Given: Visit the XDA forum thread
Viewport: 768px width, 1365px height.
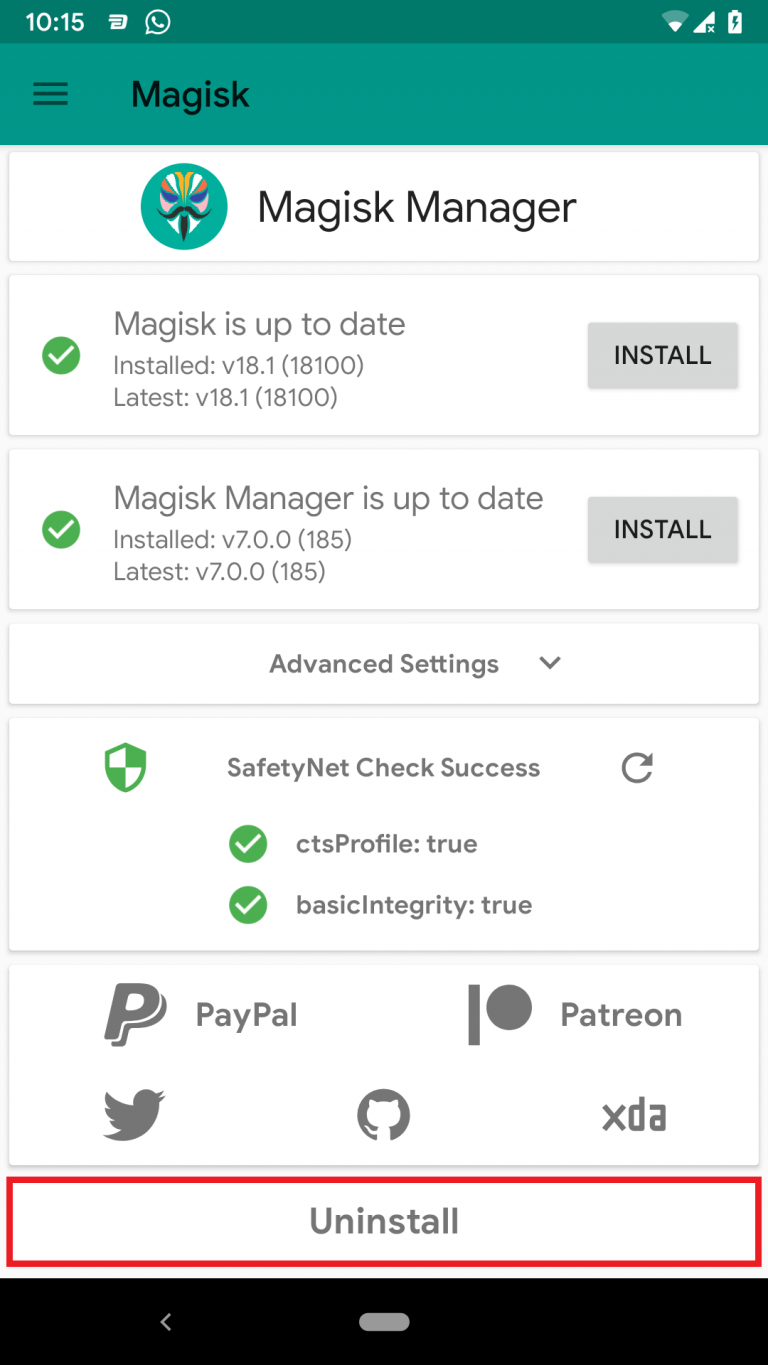Looking at the screenshot, I should [633, 1114].
